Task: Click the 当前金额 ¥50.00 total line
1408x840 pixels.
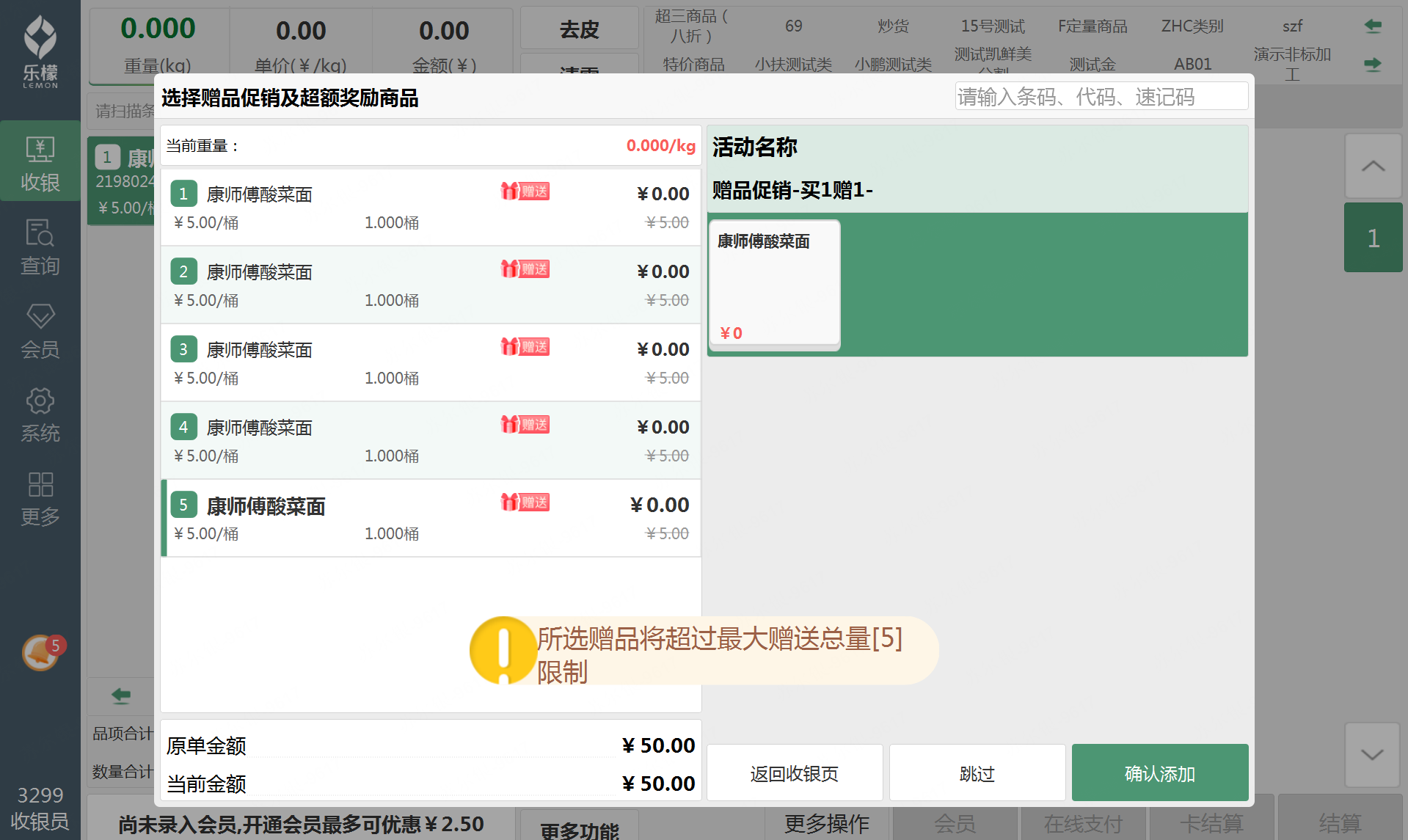Action: [431, 784]
